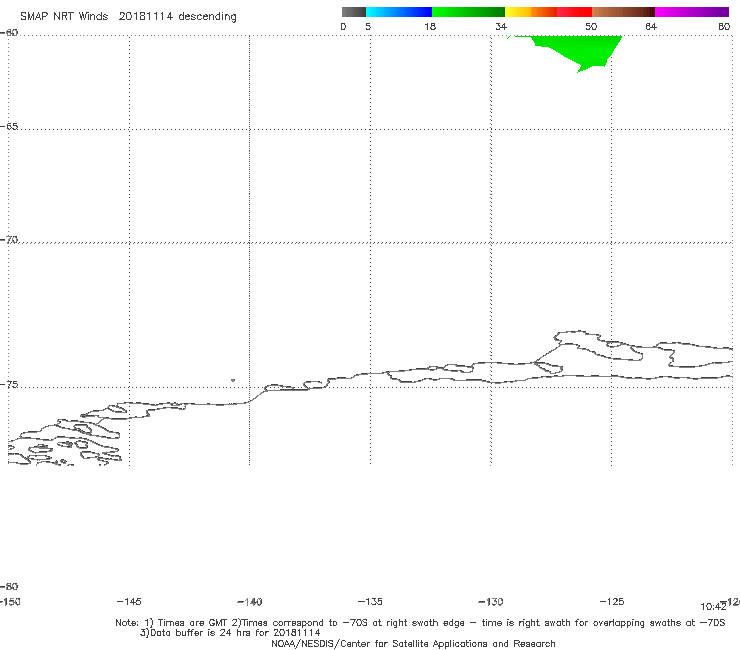
Task: Click the color bar label "18"
Action: (430, 26)
